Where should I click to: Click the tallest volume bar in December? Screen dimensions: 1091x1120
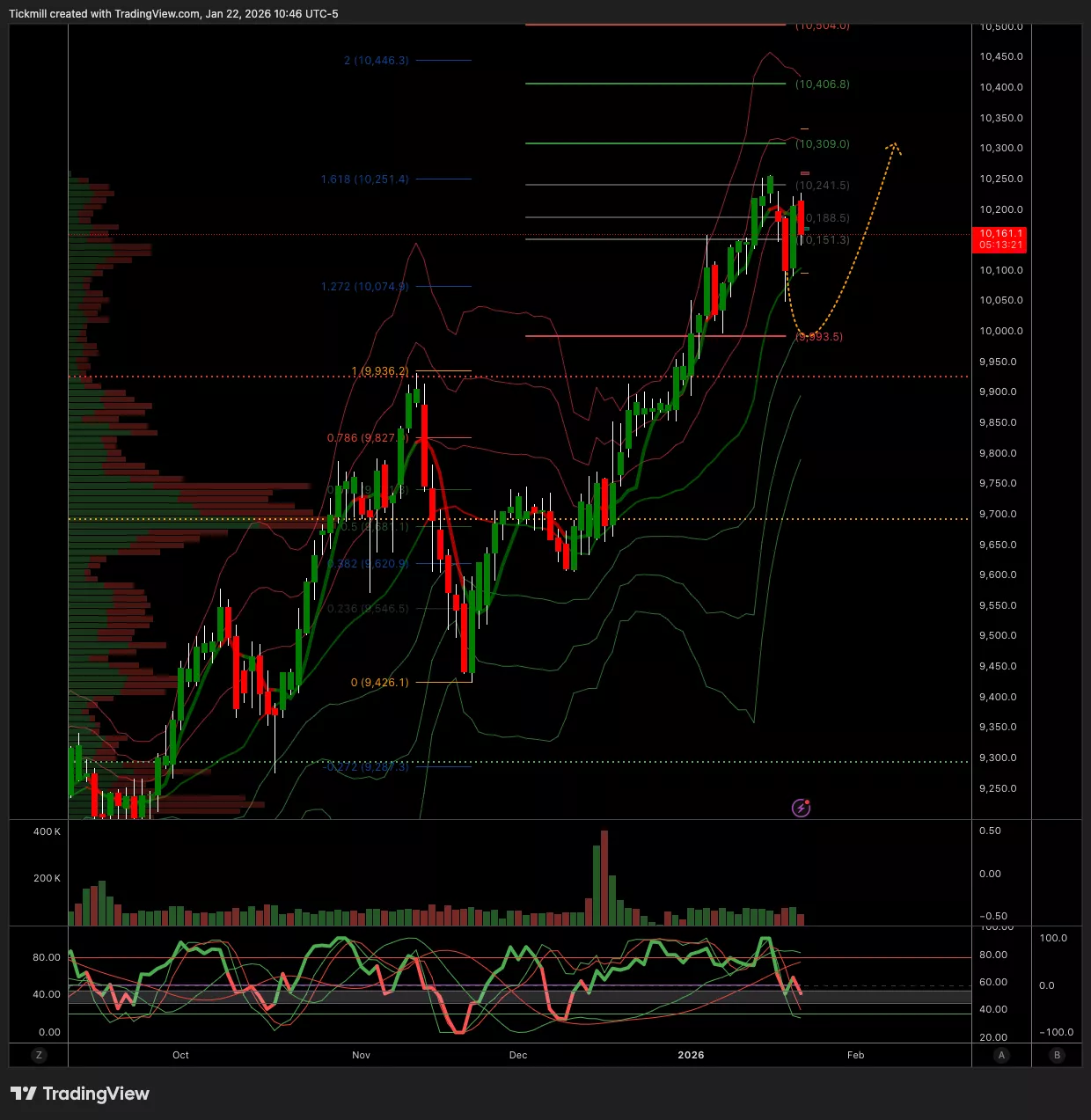(604, 877)
